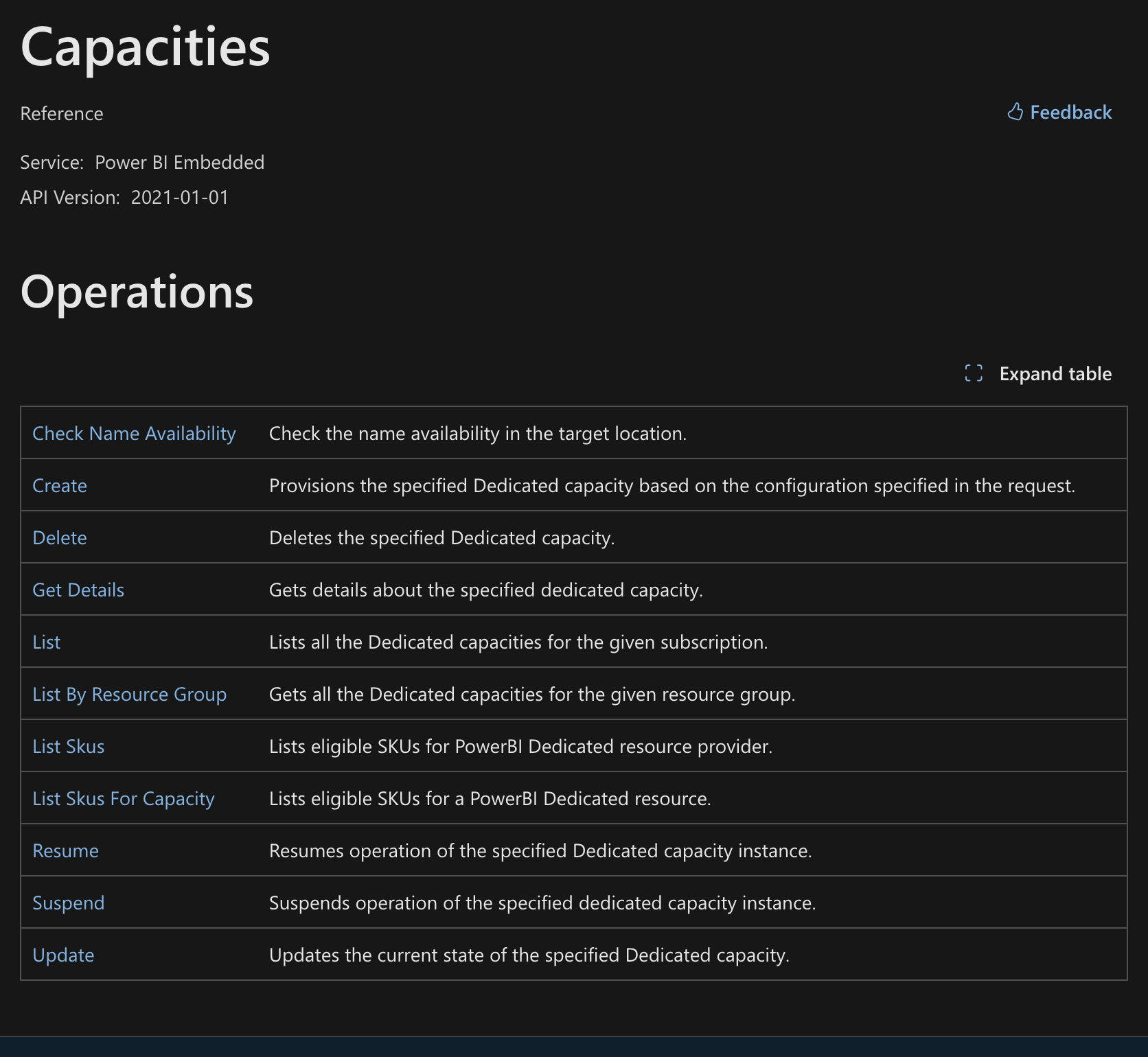Open the Resume operation link

click(x=66, y=850)
